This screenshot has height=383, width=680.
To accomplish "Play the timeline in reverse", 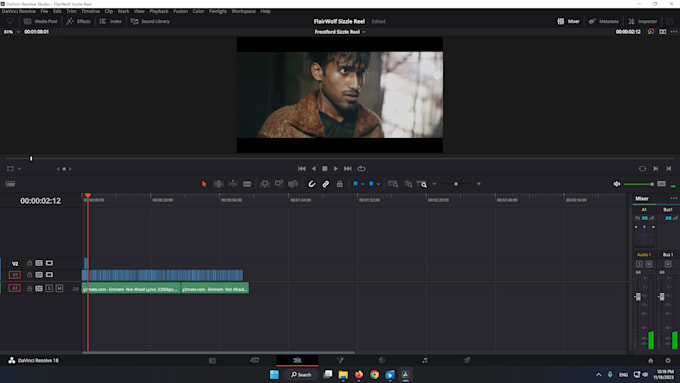I will click(314, 168).
